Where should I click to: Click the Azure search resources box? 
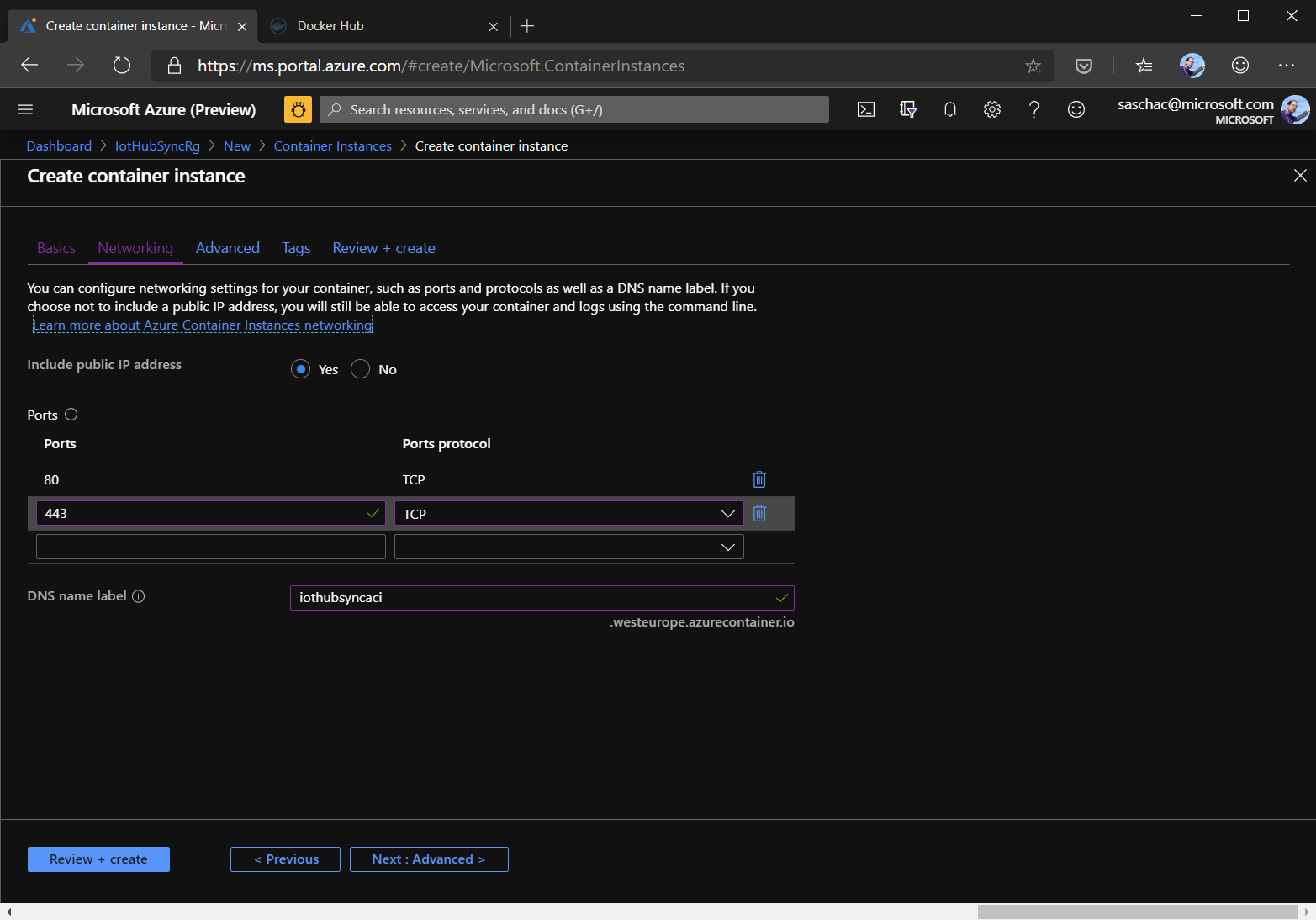[574, 109]
